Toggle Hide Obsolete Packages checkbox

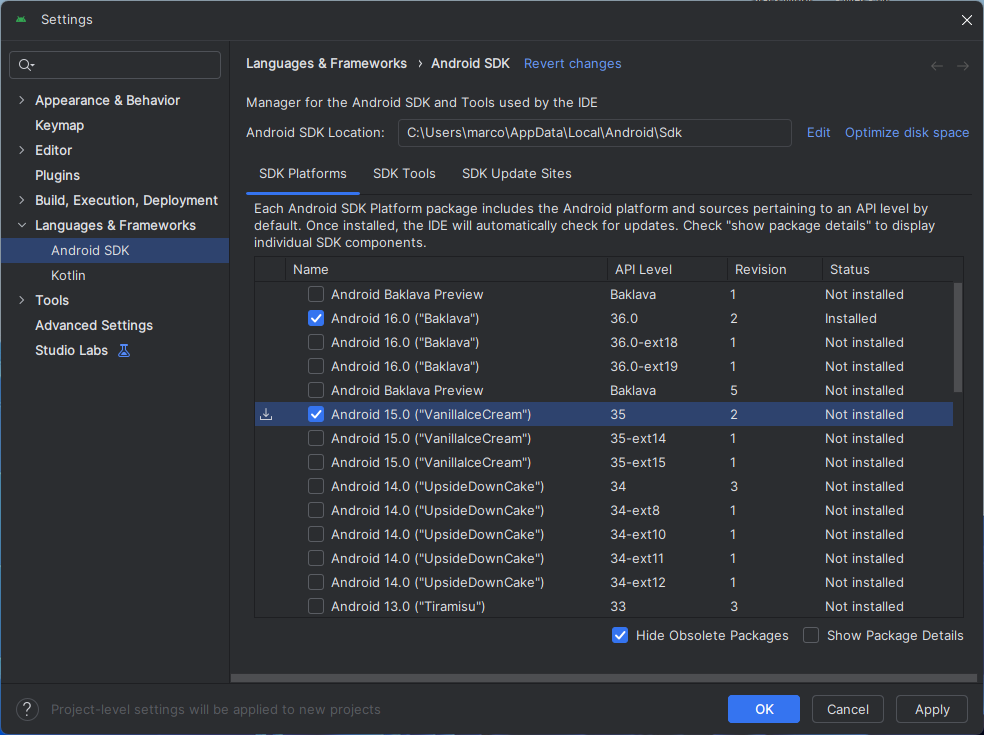(x=620, y=635)
